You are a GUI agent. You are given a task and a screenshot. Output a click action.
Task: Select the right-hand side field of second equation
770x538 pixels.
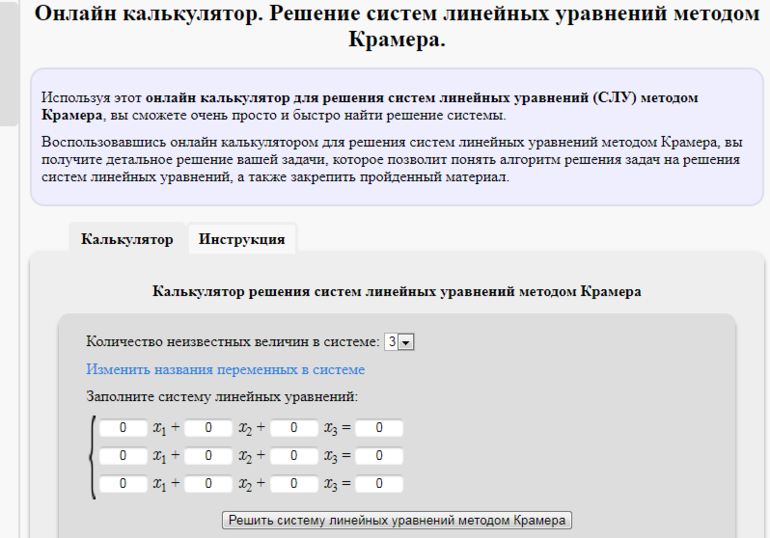tap(379, 456)
